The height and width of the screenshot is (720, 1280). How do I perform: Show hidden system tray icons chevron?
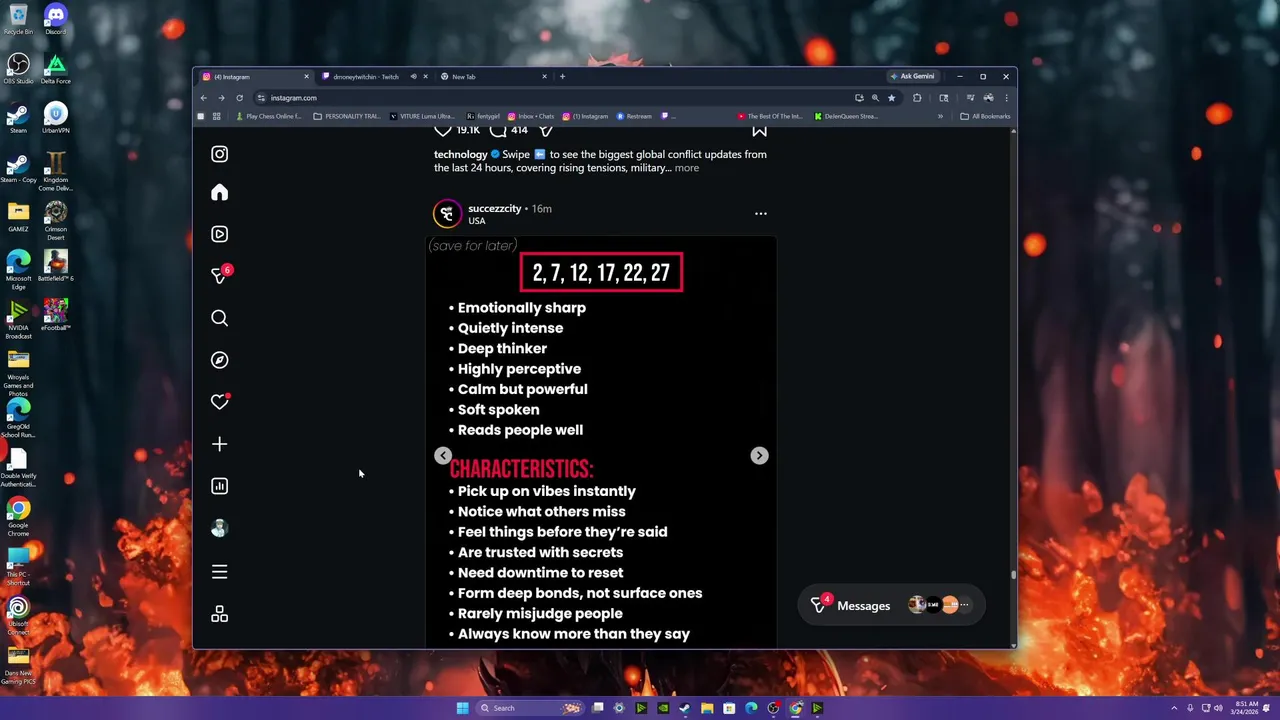coord(1174,708)
